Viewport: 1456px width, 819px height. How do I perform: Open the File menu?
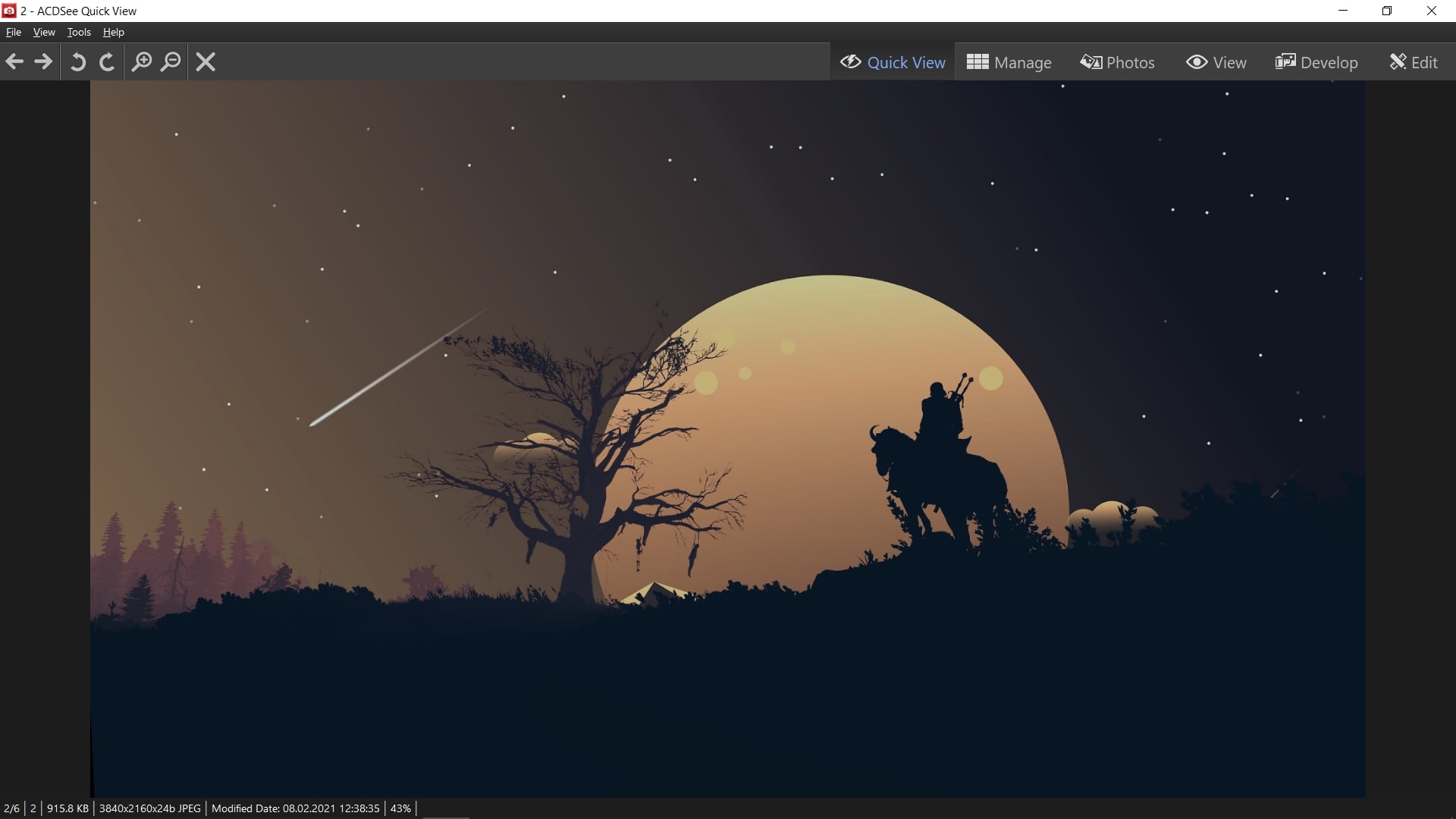14,32
